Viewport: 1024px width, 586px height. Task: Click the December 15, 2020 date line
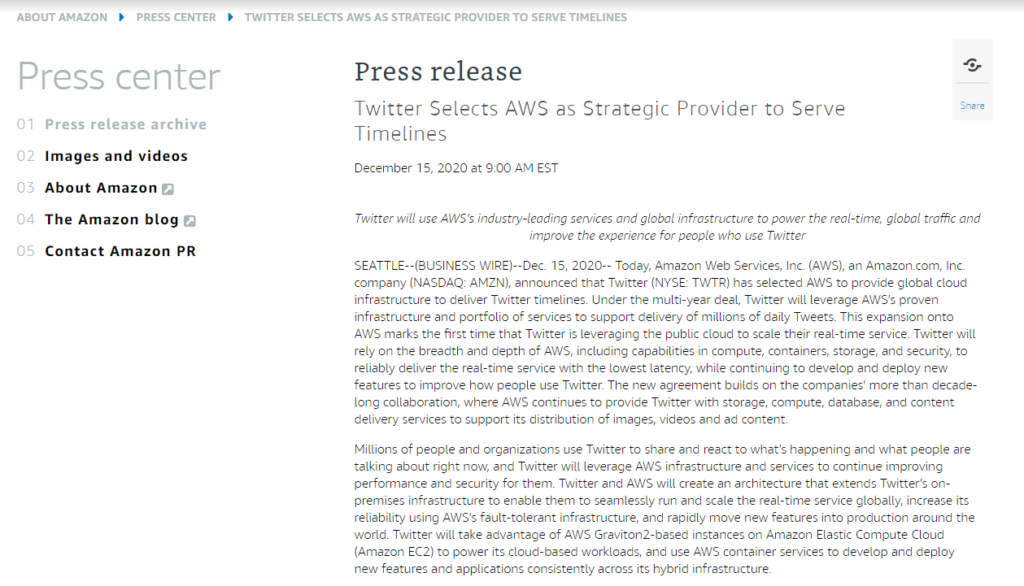pyautogui.click(x=456, y=168)
